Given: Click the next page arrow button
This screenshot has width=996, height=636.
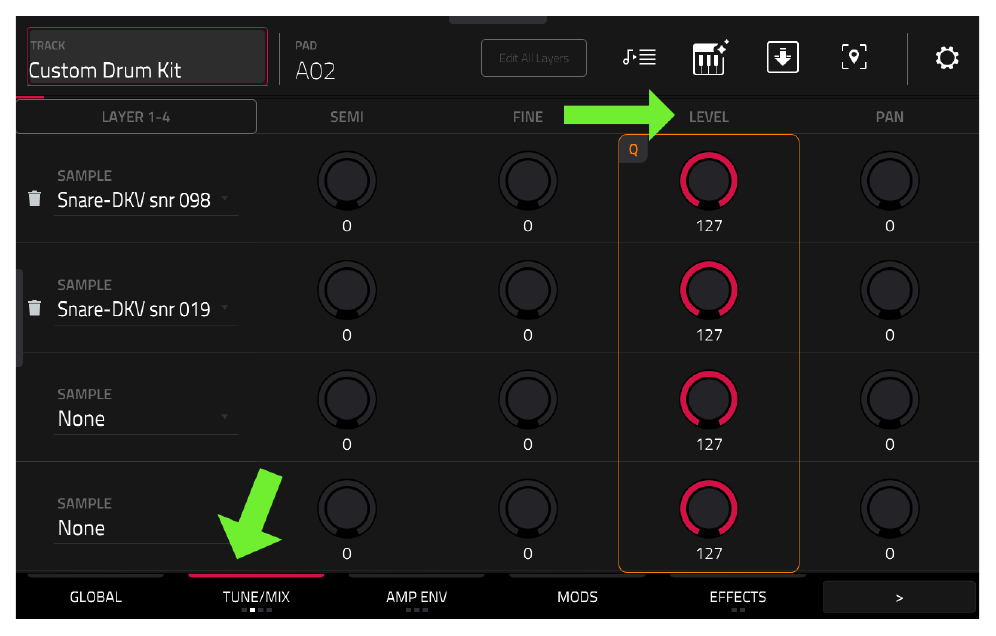Looking at the screenshot, I should pos(899,597).
